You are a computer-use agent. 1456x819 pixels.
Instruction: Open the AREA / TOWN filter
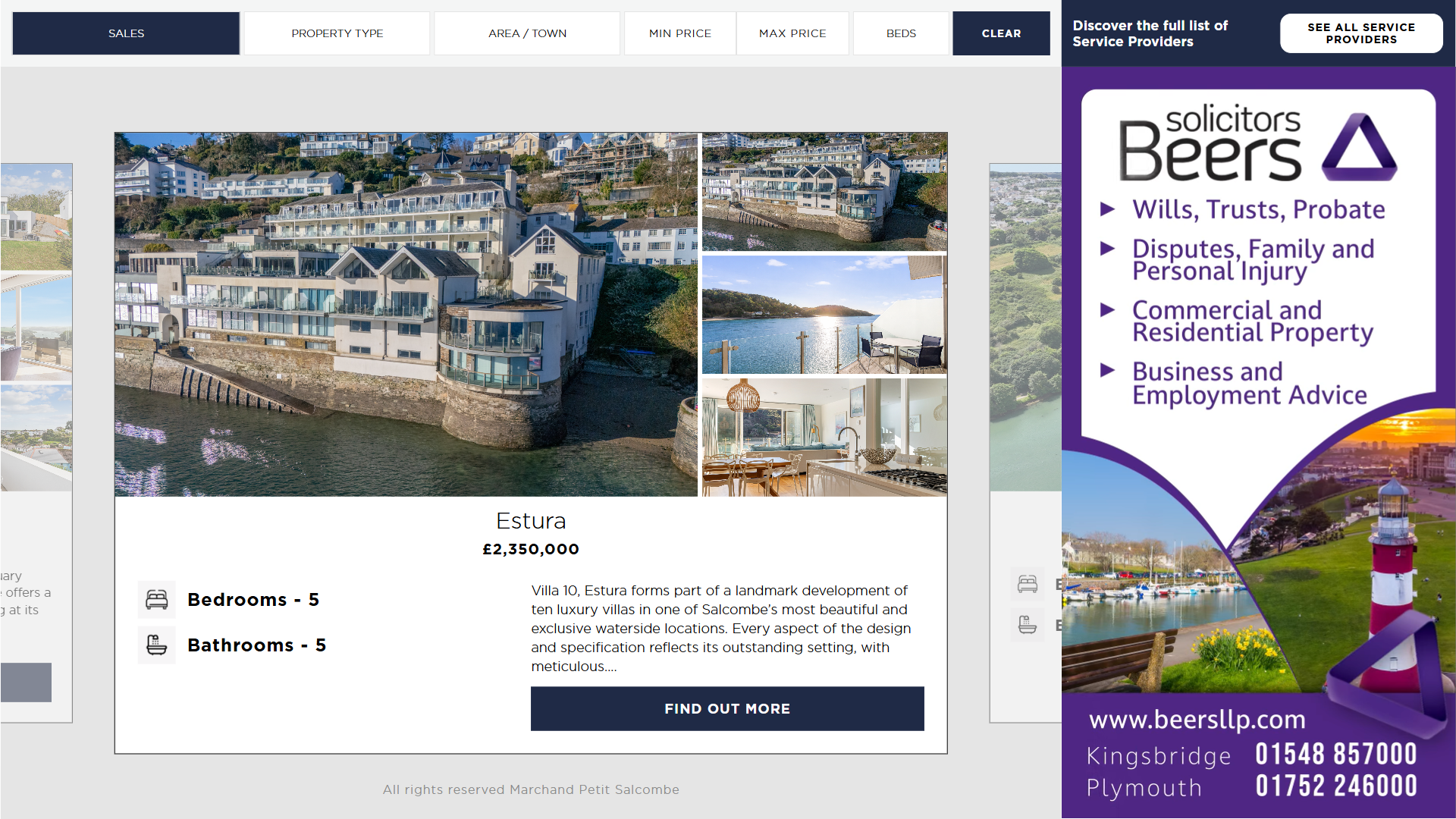pyautogui.click(x=527, y=33)
